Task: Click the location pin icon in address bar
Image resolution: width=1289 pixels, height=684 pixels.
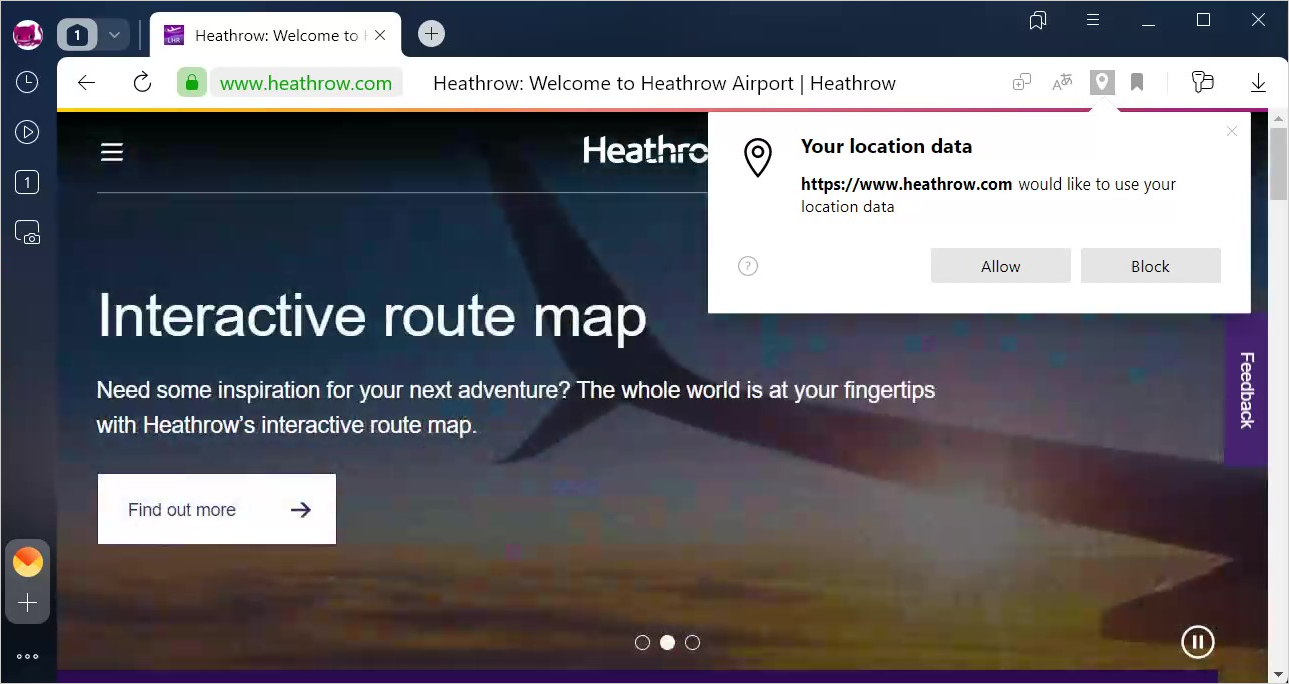Action: (1101, 82)
